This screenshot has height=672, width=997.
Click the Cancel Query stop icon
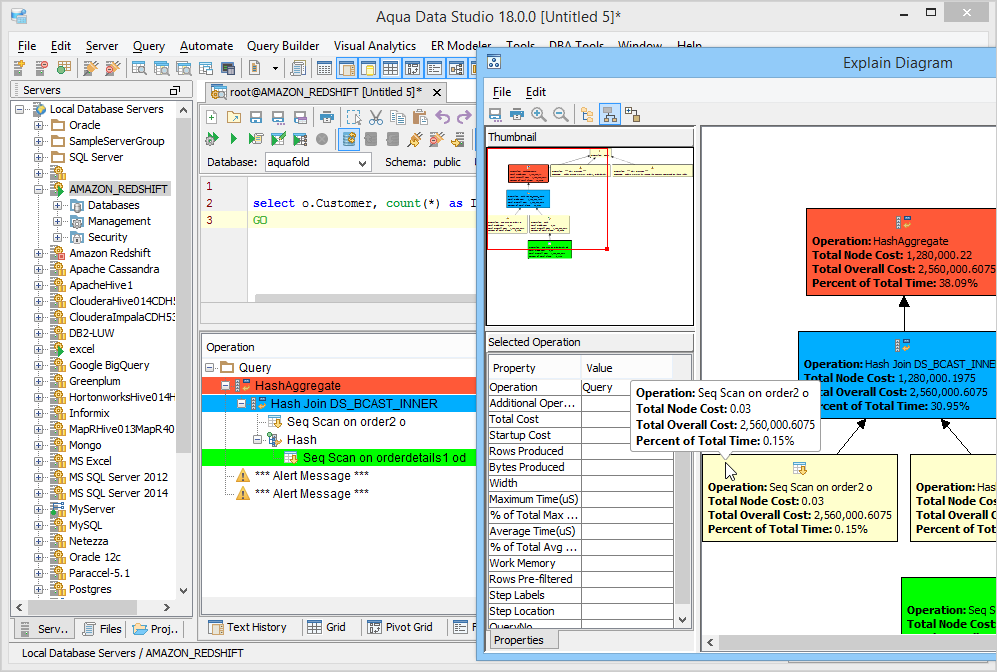click(x=321, y=139)
